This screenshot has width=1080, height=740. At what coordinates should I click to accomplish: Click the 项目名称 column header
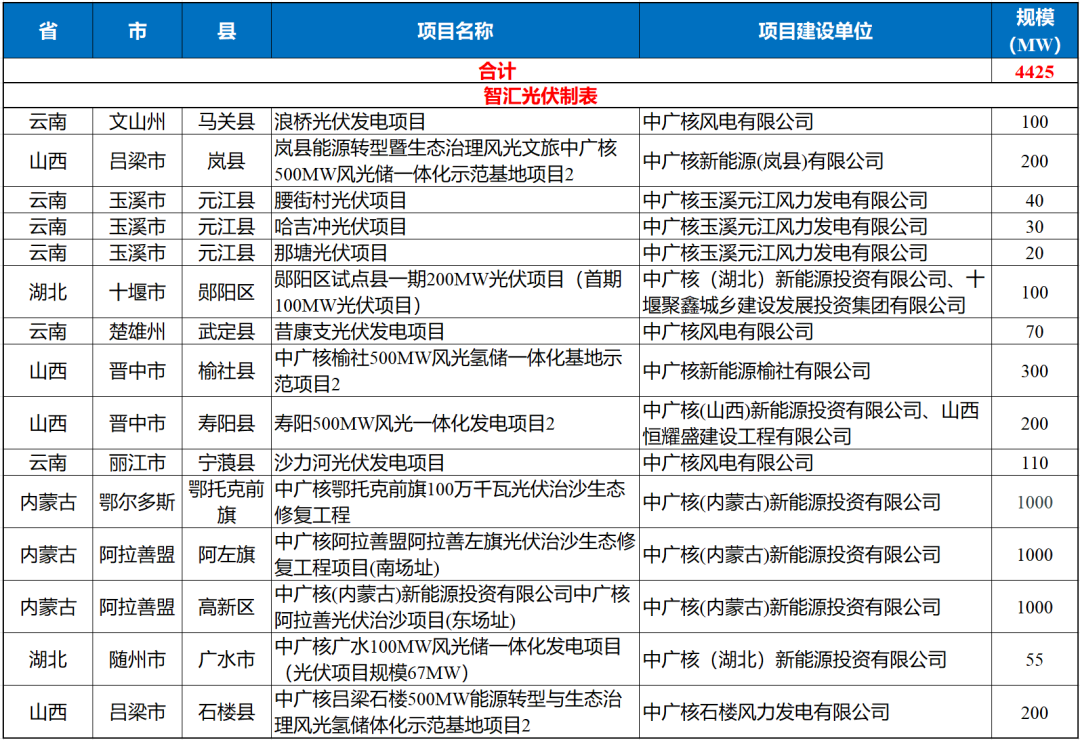coord(455,31)
